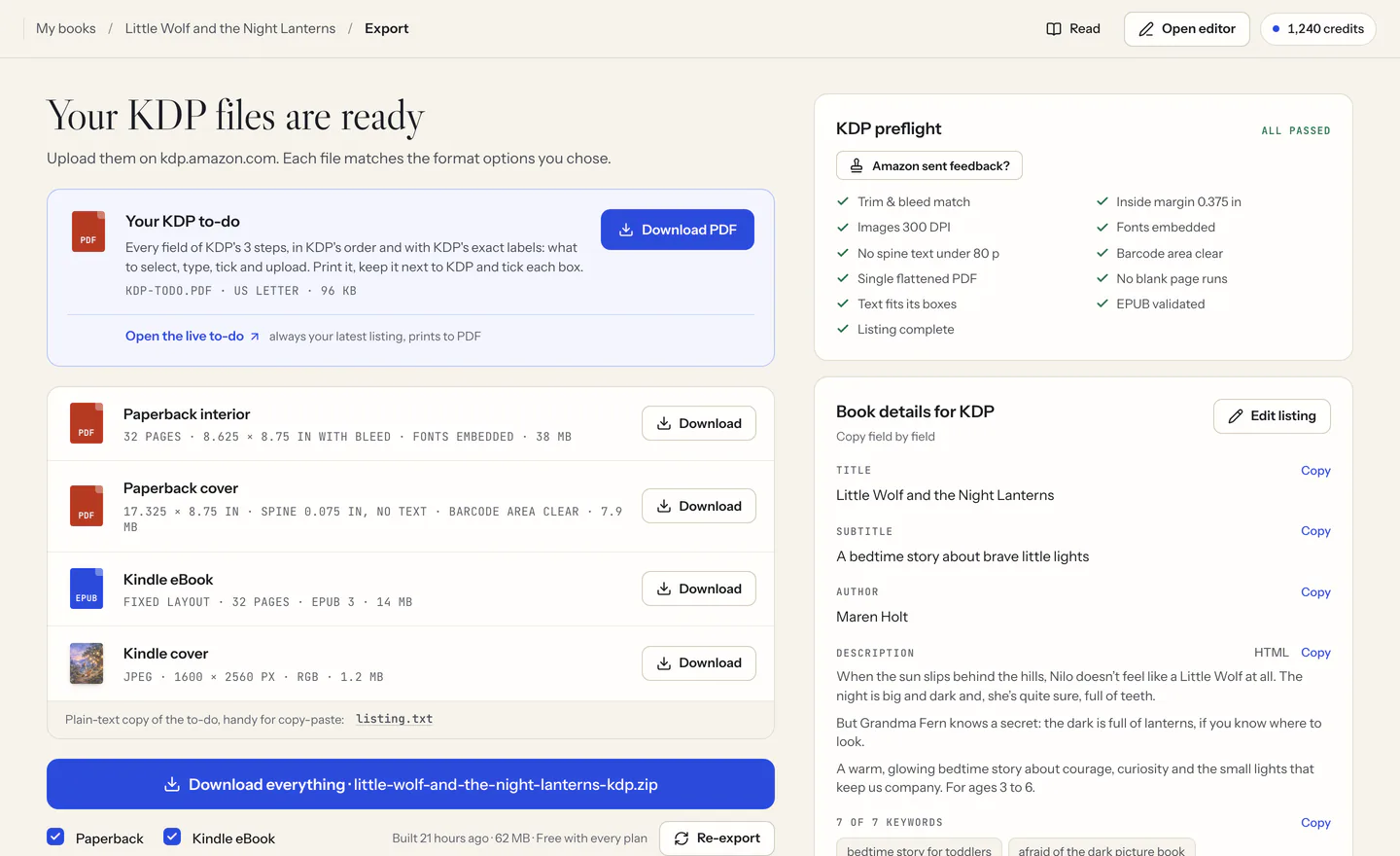Click the 'bedtime story for toddlers' keyword

coord(919,849)
